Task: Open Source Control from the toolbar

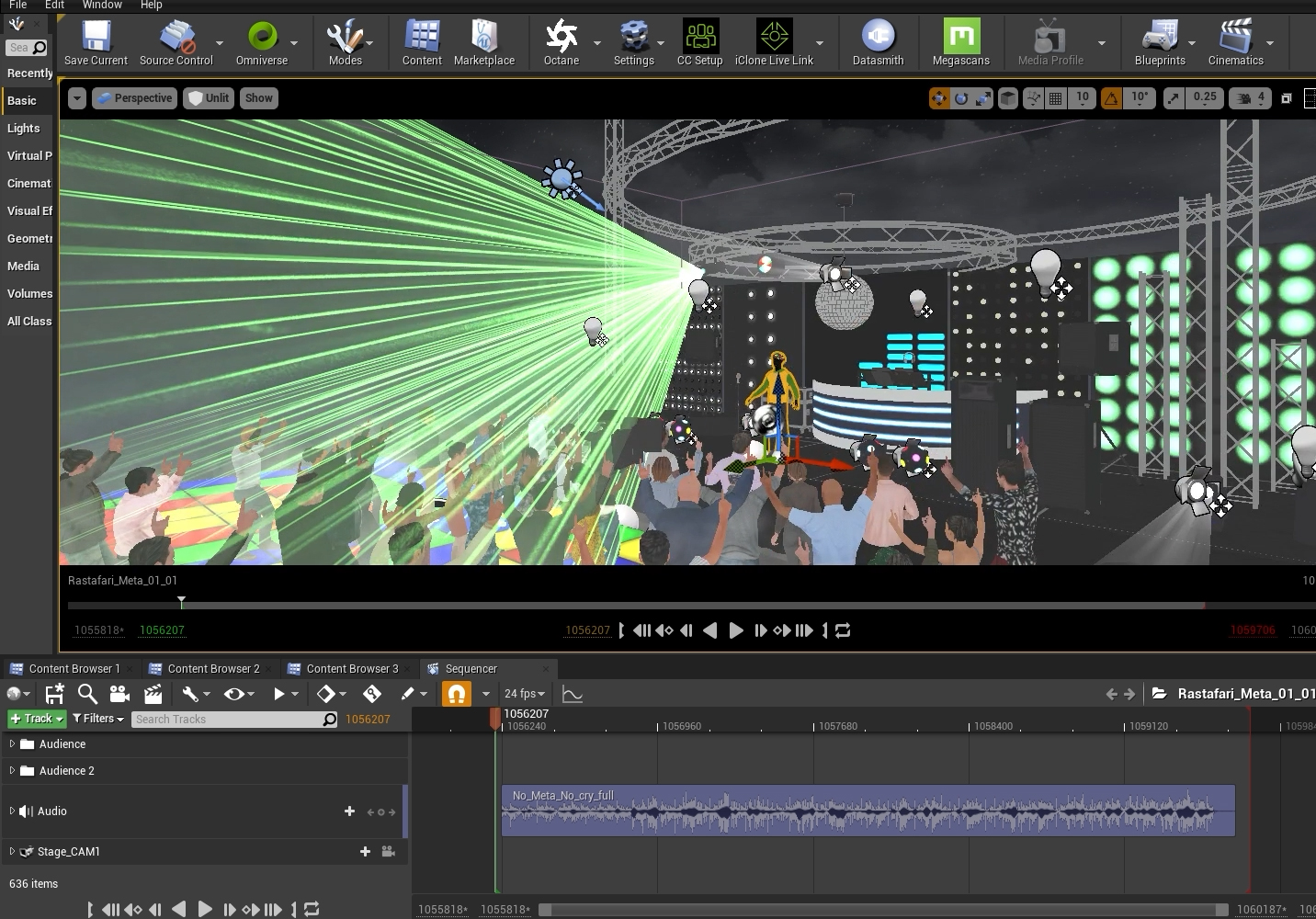Action: (x=176, y=42)
